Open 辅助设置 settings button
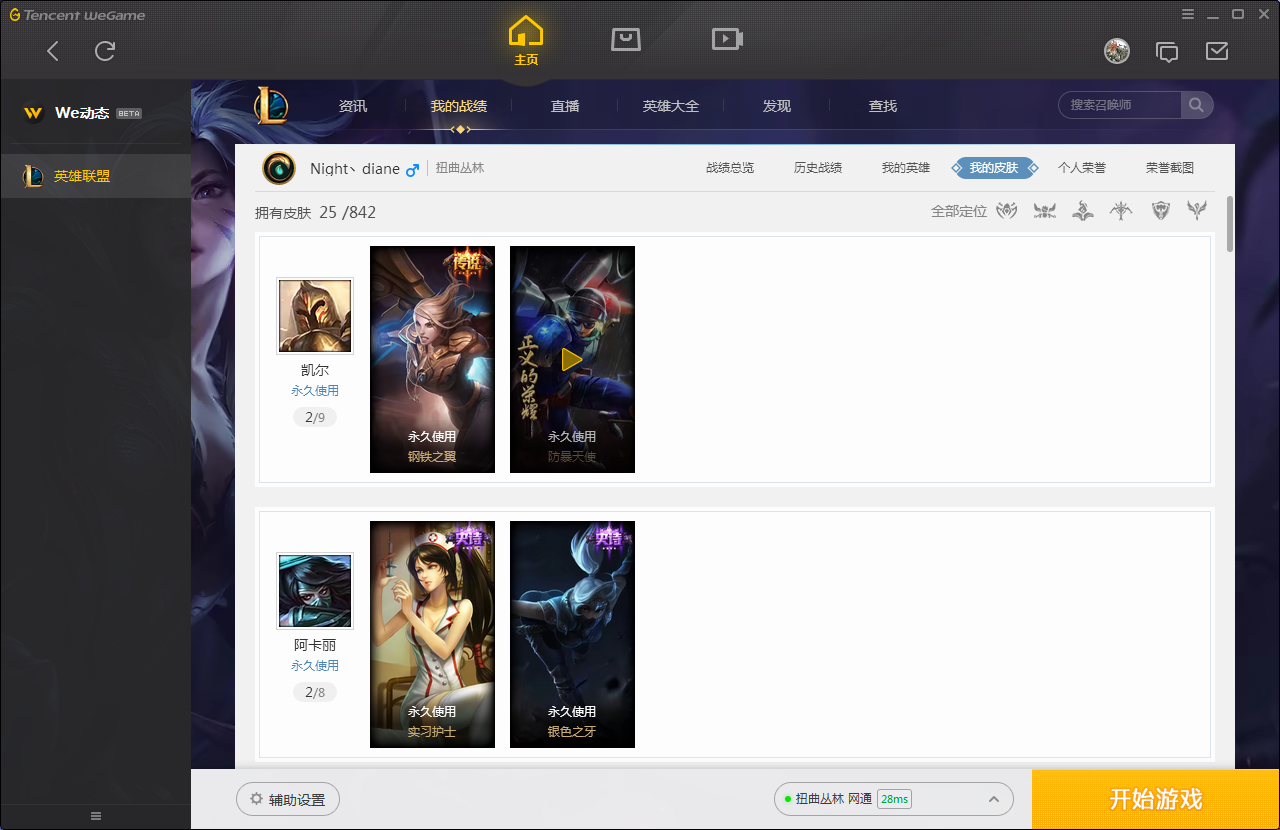Image resolution: width=1280 pixels, height=830 pixels. (288, 800)
